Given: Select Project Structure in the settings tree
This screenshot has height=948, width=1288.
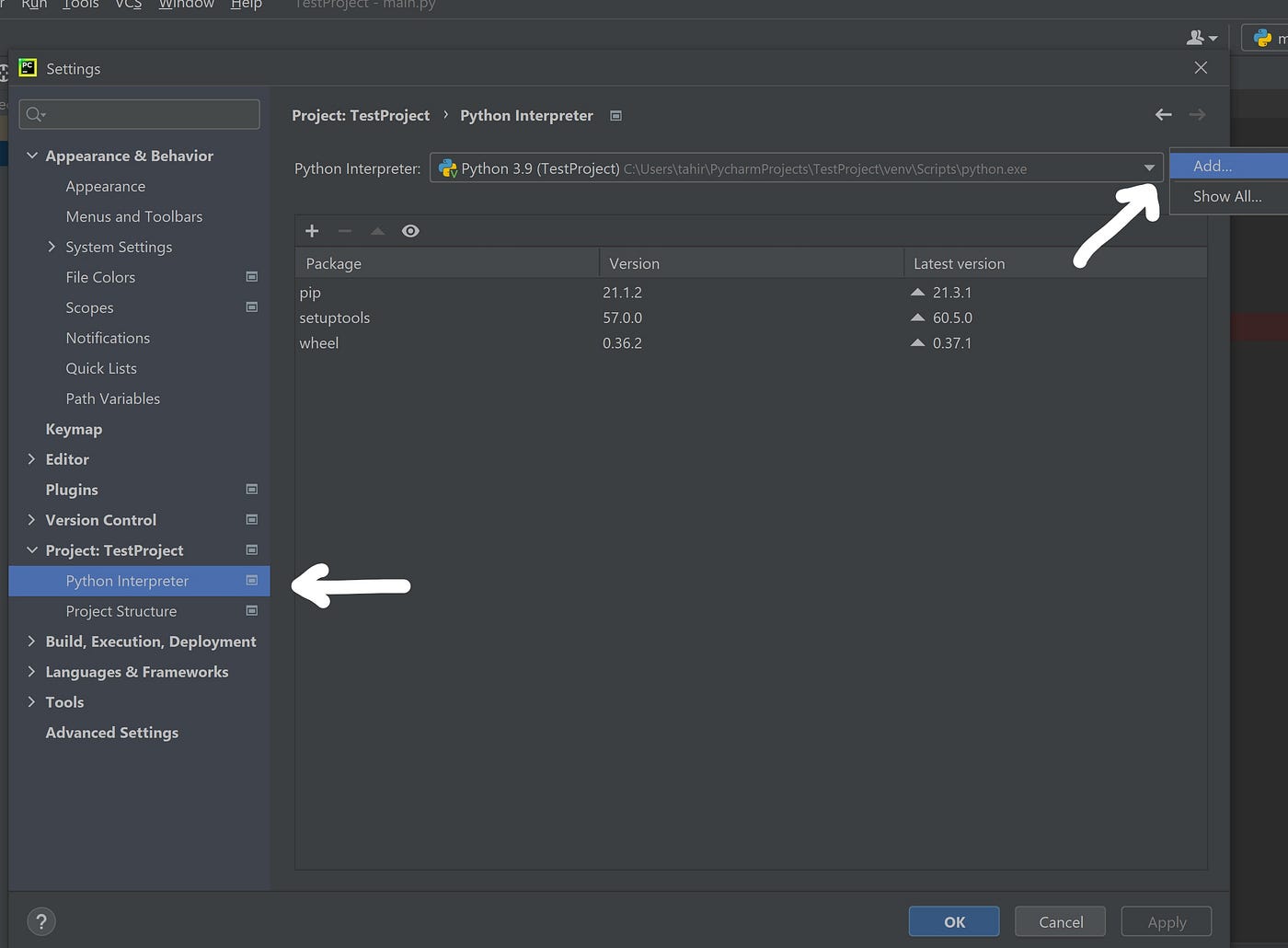Looking at the screenshot, I should [121, 611].
